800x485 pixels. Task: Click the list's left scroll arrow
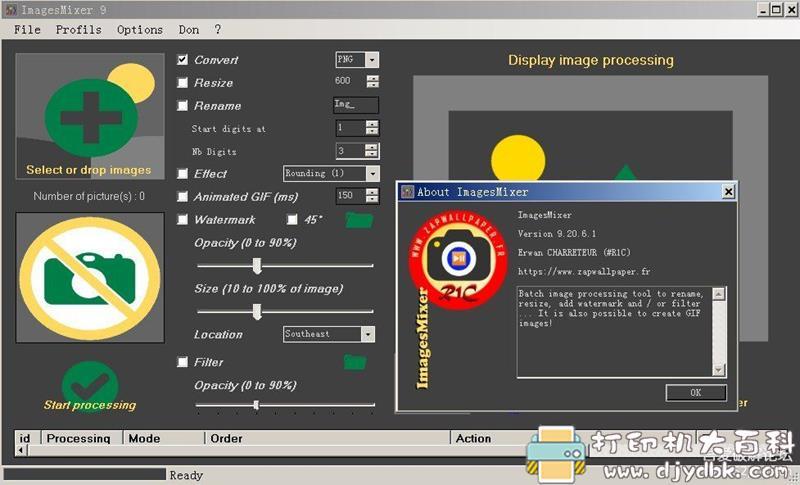click(21, 450)
